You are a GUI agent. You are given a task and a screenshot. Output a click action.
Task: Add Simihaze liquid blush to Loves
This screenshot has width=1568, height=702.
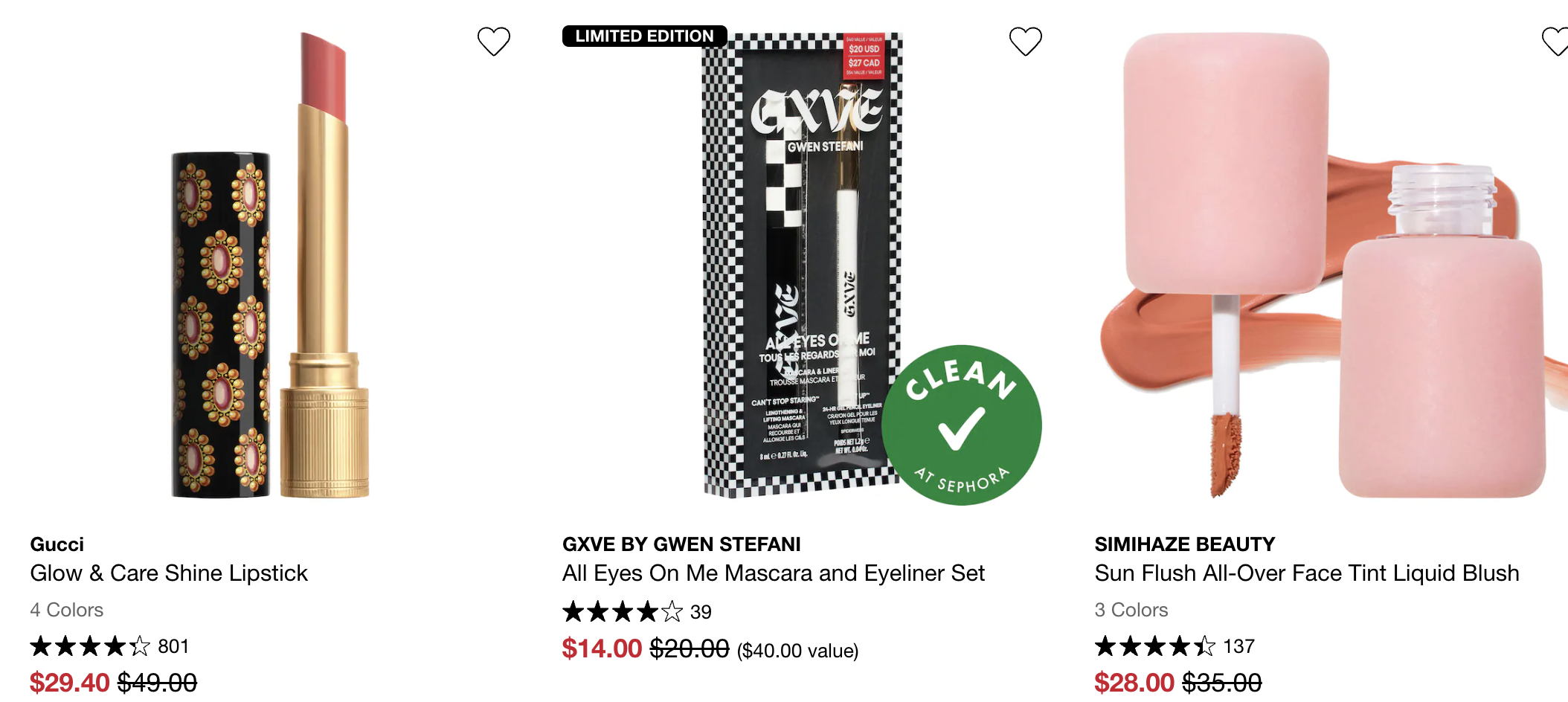[1556, 41]
